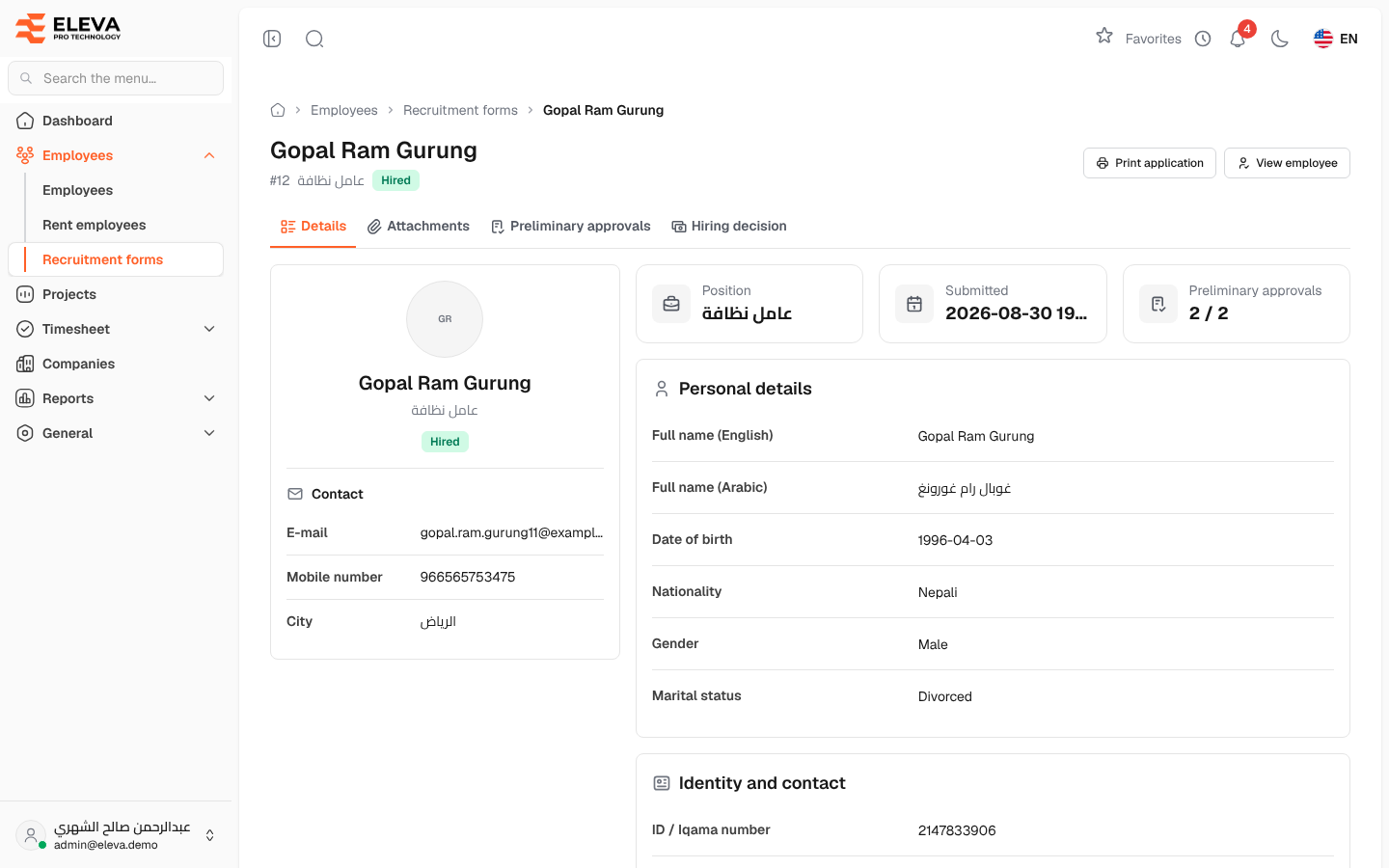Switch to the Attachments tab
Image resolution: width=1389 pixels, height=868 pixels.
tap(419, 226)
